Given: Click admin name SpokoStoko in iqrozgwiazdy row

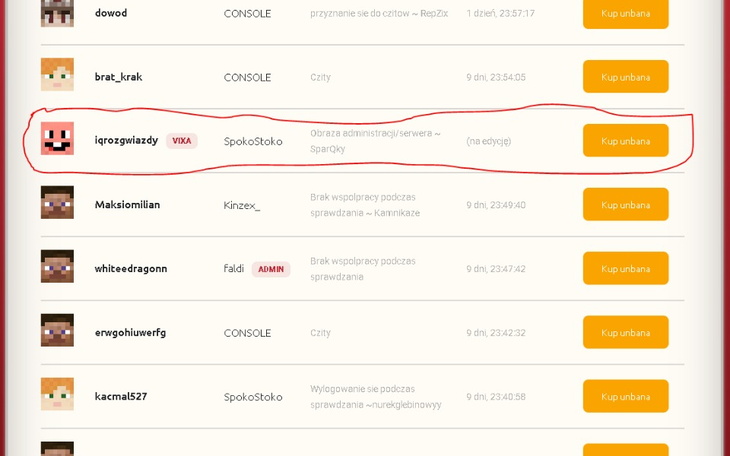Looking at the screenshot, I should click(253, 141).
